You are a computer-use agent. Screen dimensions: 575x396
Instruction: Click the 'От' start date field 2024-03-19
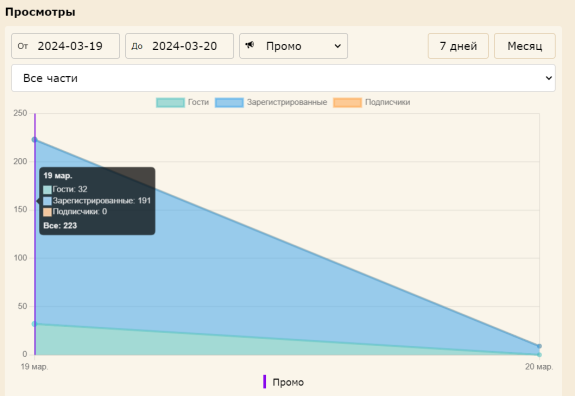65,46
